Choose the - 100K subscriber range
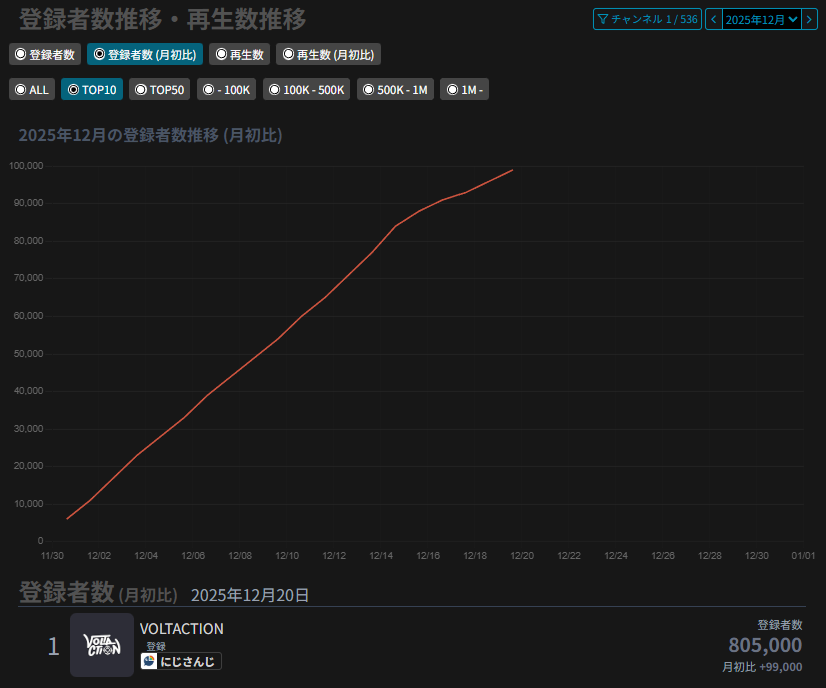The image size is (826, 688). click(x=227, y=90)
